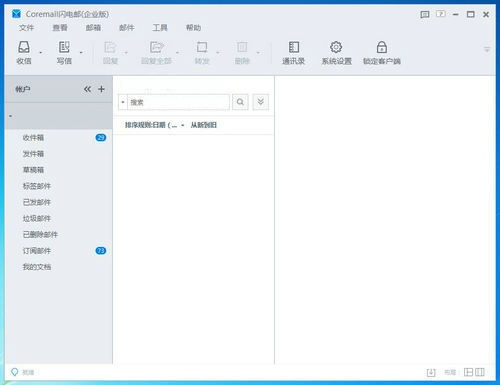Select the 订阅邮件 folder
This screenshot has width=500, height=385.
[59, 251]
